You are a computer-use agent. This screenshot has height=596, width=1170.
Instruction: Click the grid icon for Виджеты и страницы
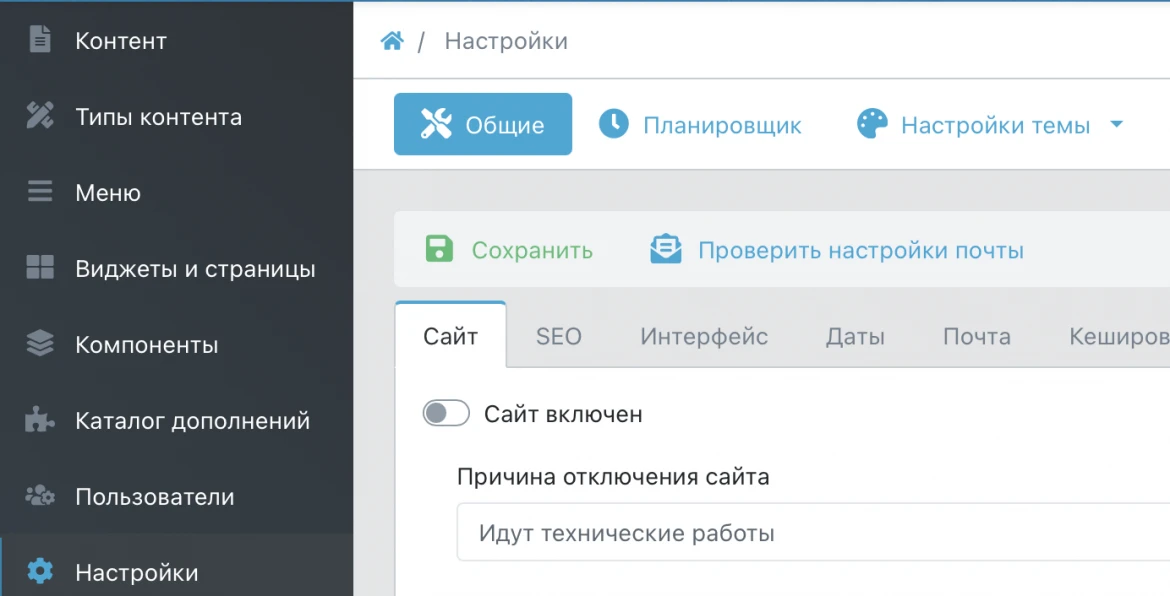click(38, 268)
